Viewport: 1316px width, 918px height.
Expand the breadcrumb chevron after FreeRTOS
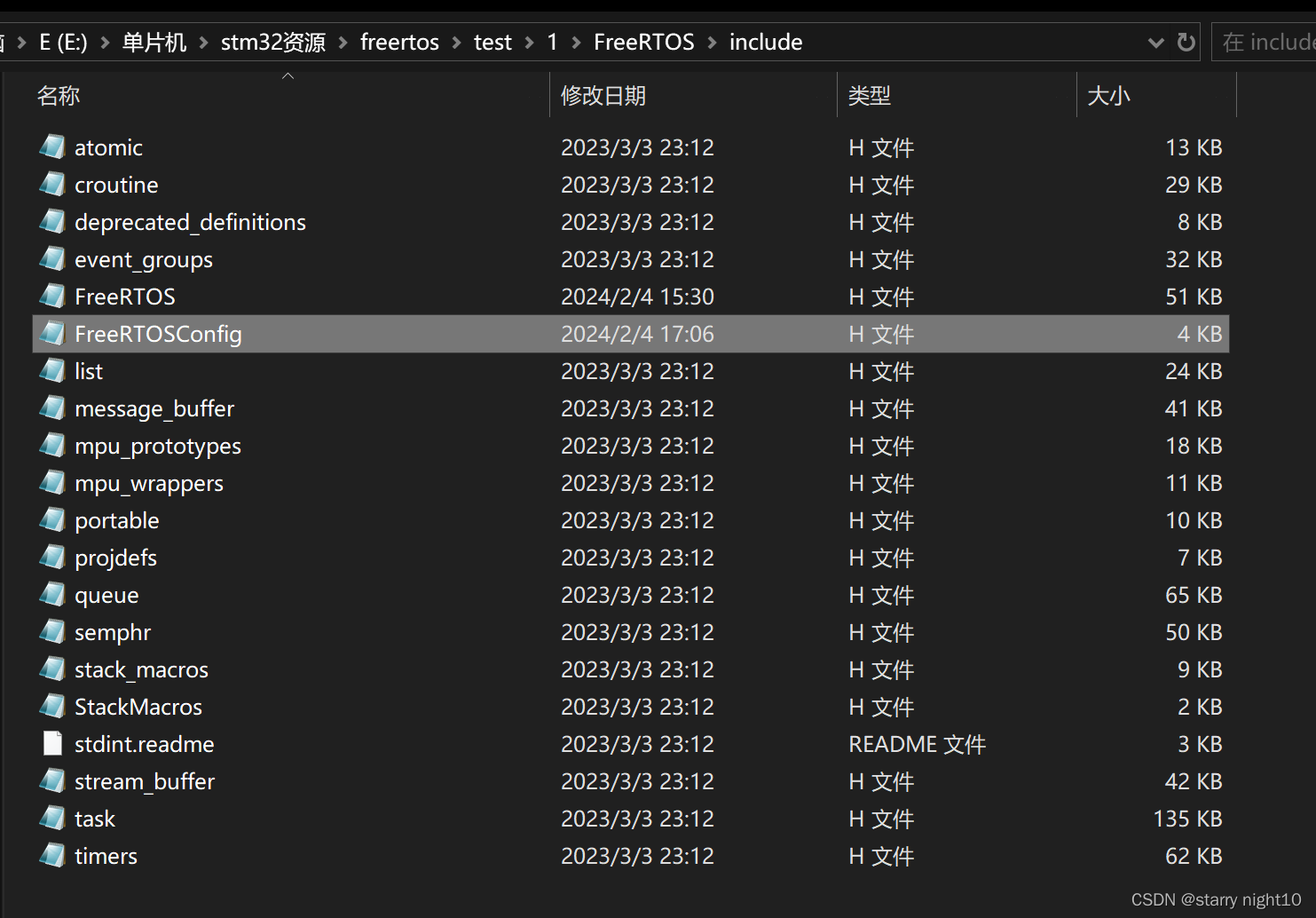click(x=712, y=41)
